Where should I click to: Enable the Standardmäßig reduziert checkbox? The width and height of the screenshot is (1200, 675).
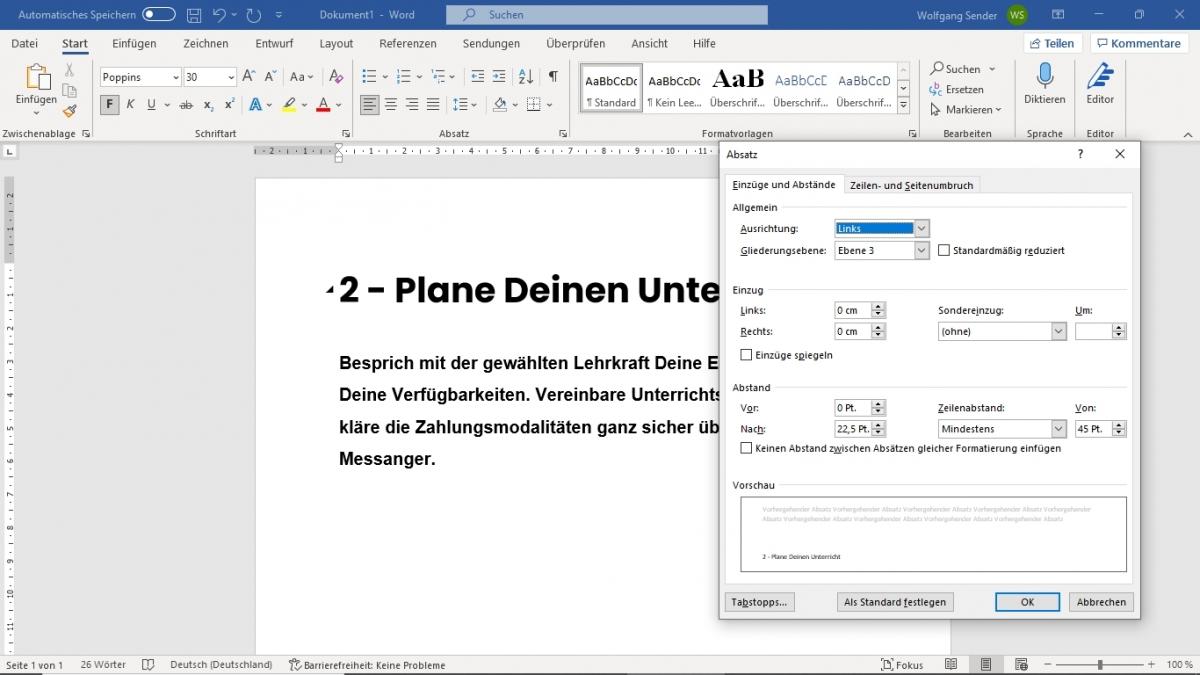[x=943, y=250]
